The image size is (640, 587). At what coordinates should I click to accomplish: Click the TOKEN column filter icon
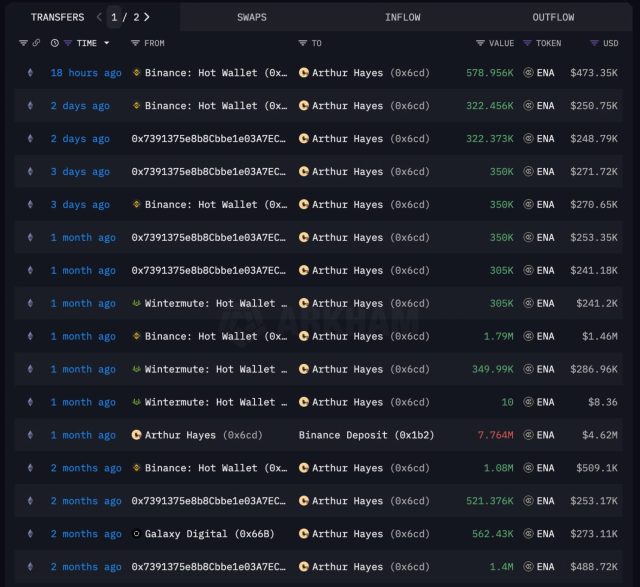coord(528,43)
